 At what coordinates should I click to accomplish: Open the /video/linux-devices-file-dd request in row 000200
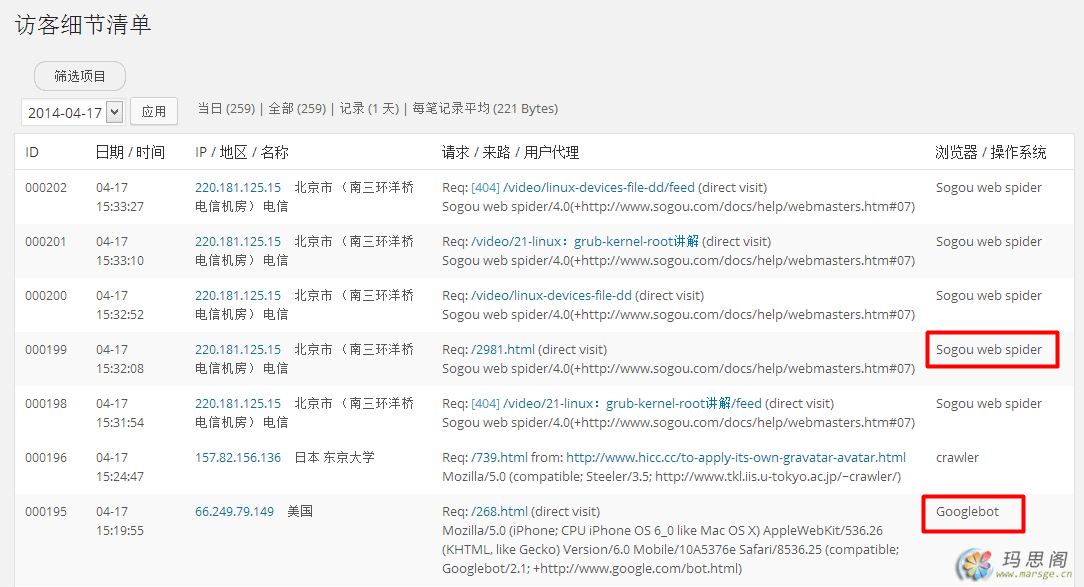(551, 295)
